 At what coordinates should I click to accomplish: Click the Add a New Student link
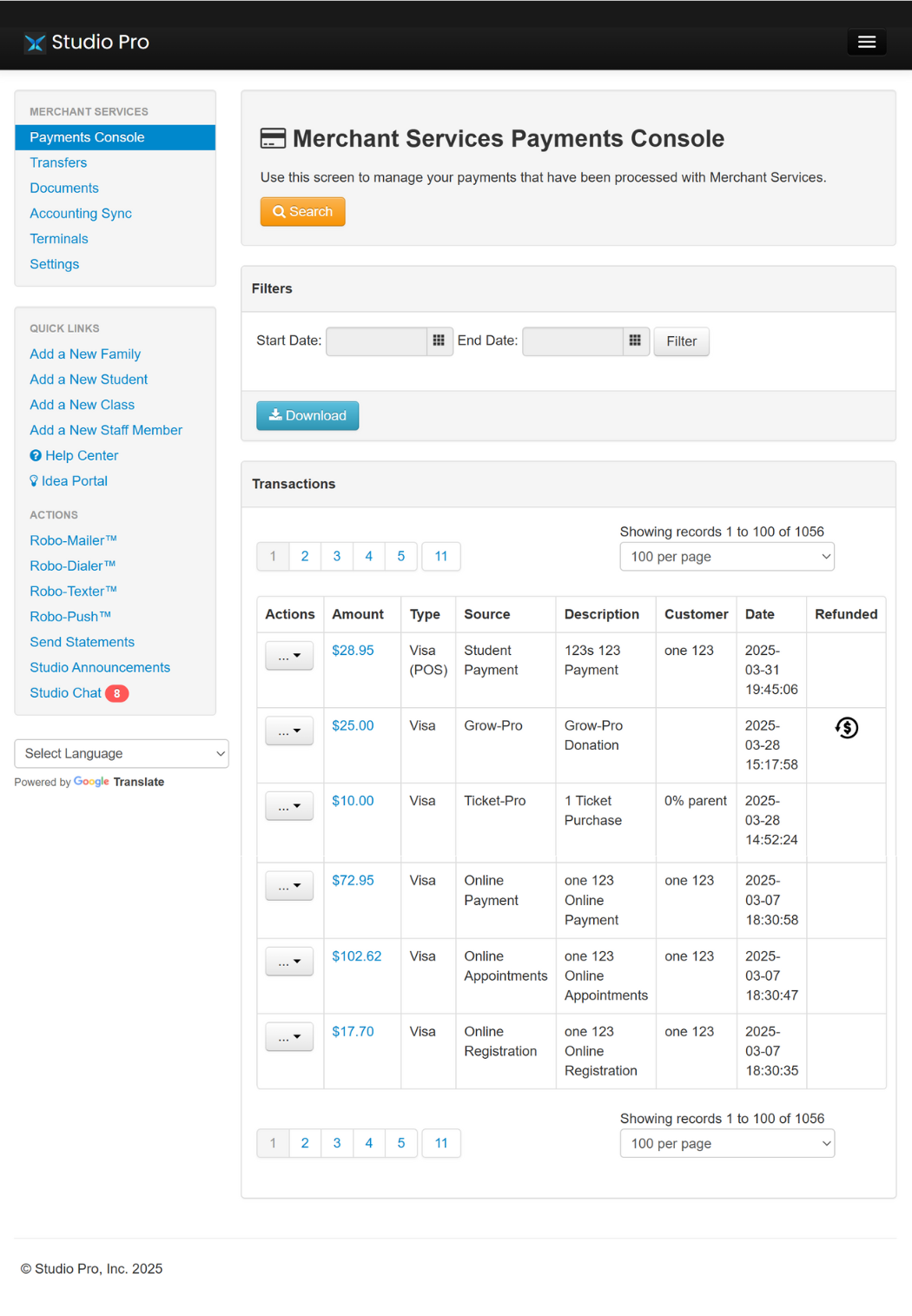[88, 379]
